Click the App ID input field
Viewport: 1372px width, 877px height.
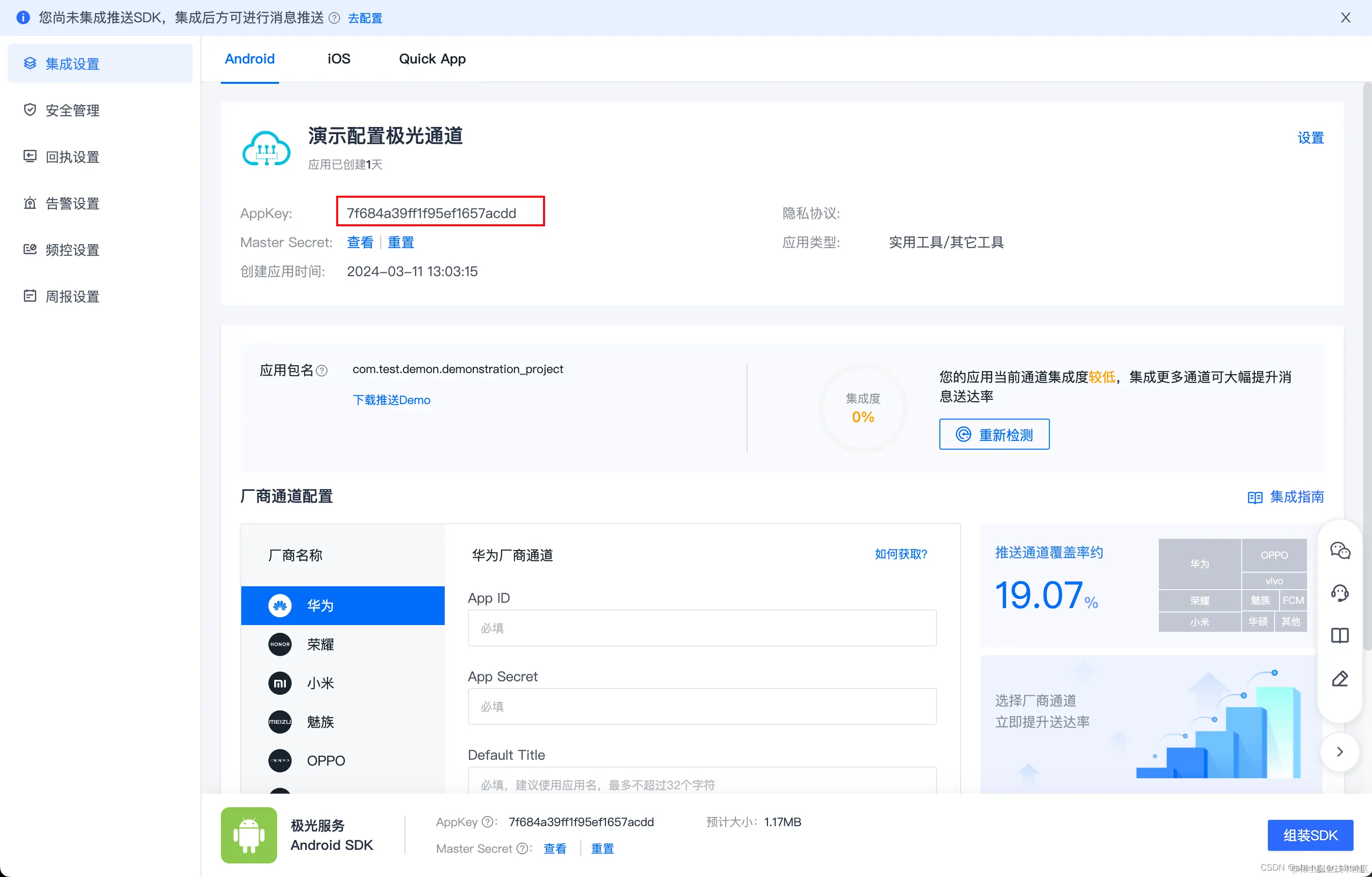[702, 628]
